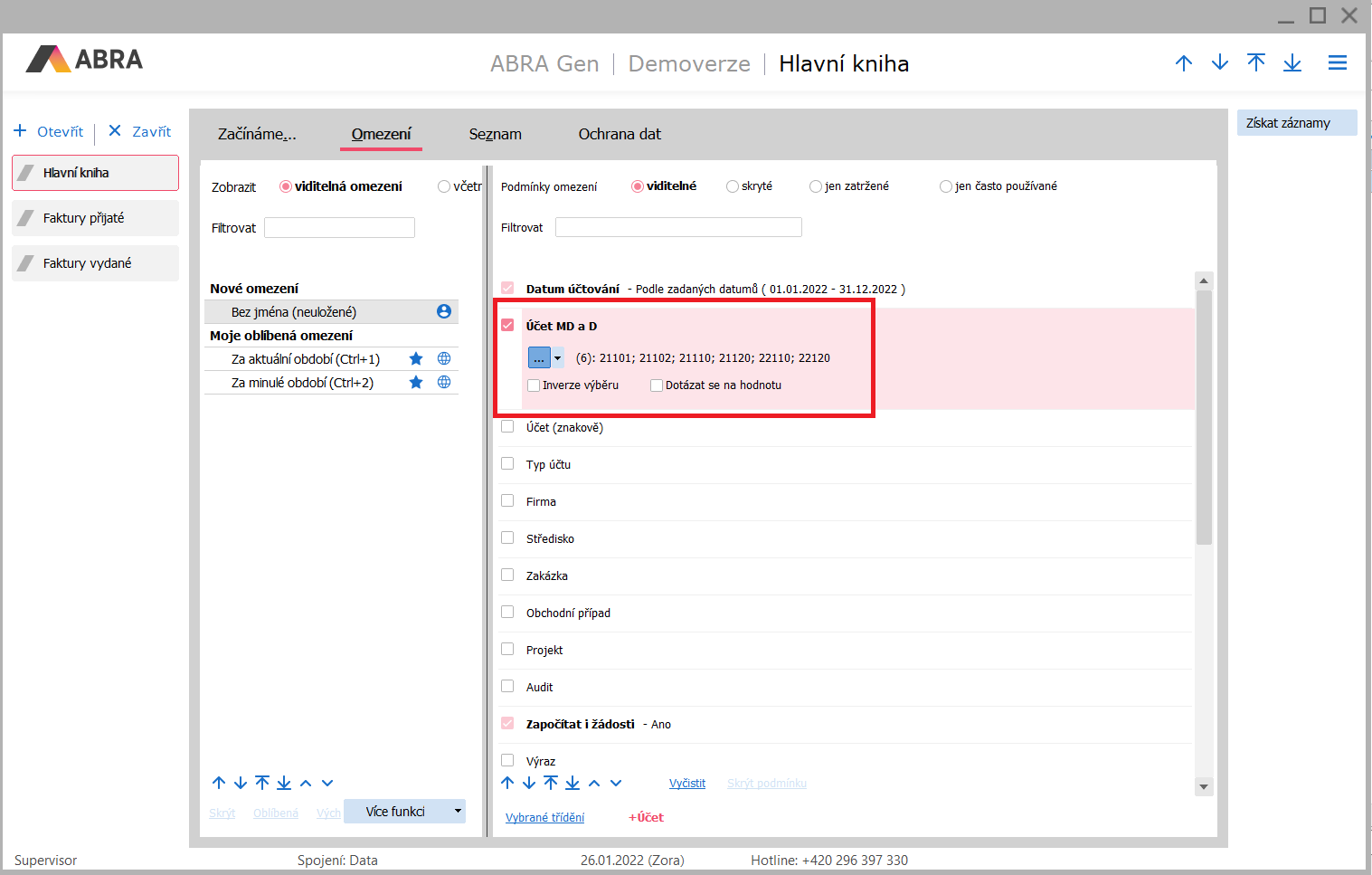Viewport: 1372px width, 875px height.
Task: Select the skryté radio button
Action: [x=733, y=186]
